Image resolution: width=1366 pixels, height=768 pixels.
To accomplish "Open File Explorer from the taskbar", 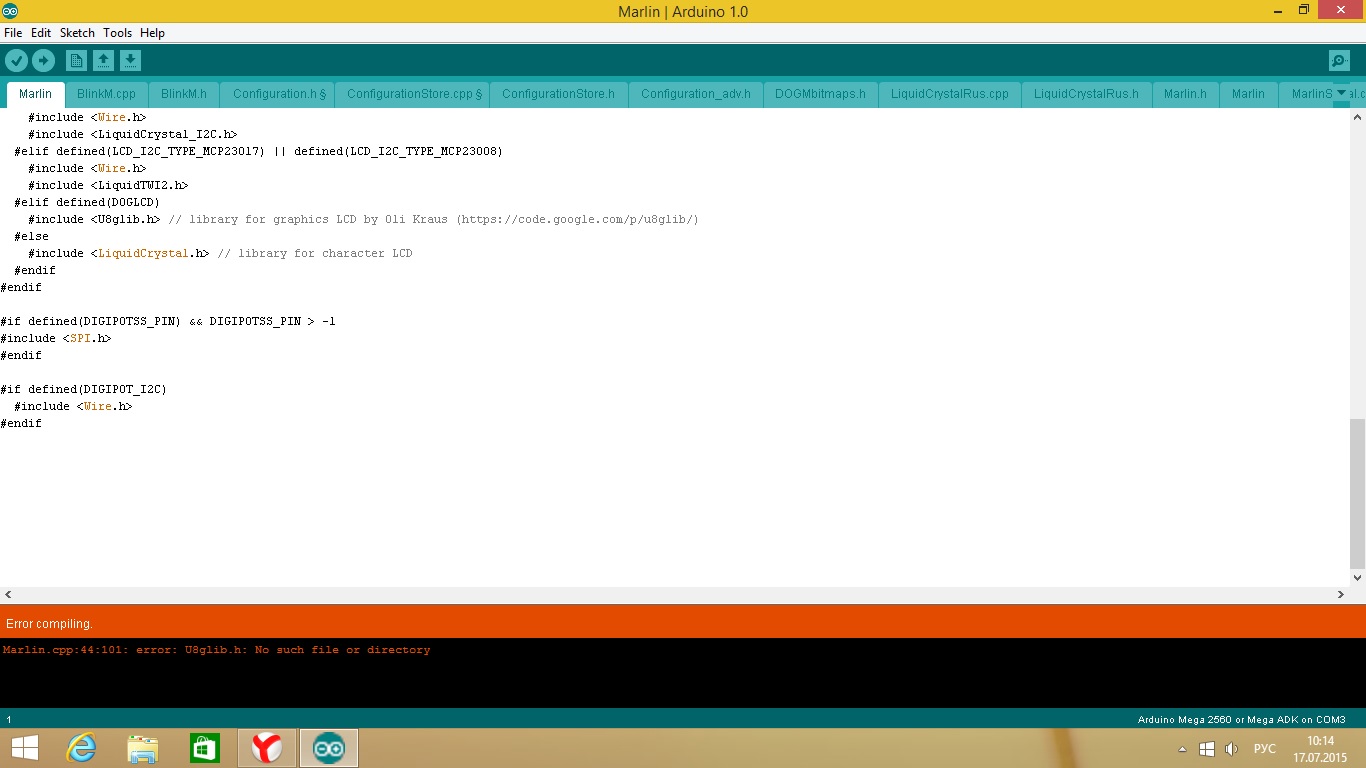I will point(143,748).
